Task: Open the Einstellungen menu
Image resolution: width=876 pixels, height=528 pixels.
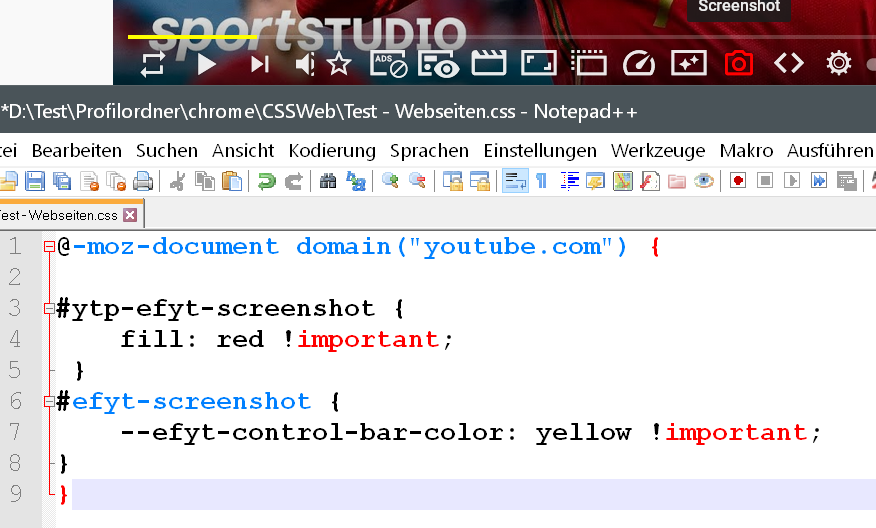Action: pos(540,151)
